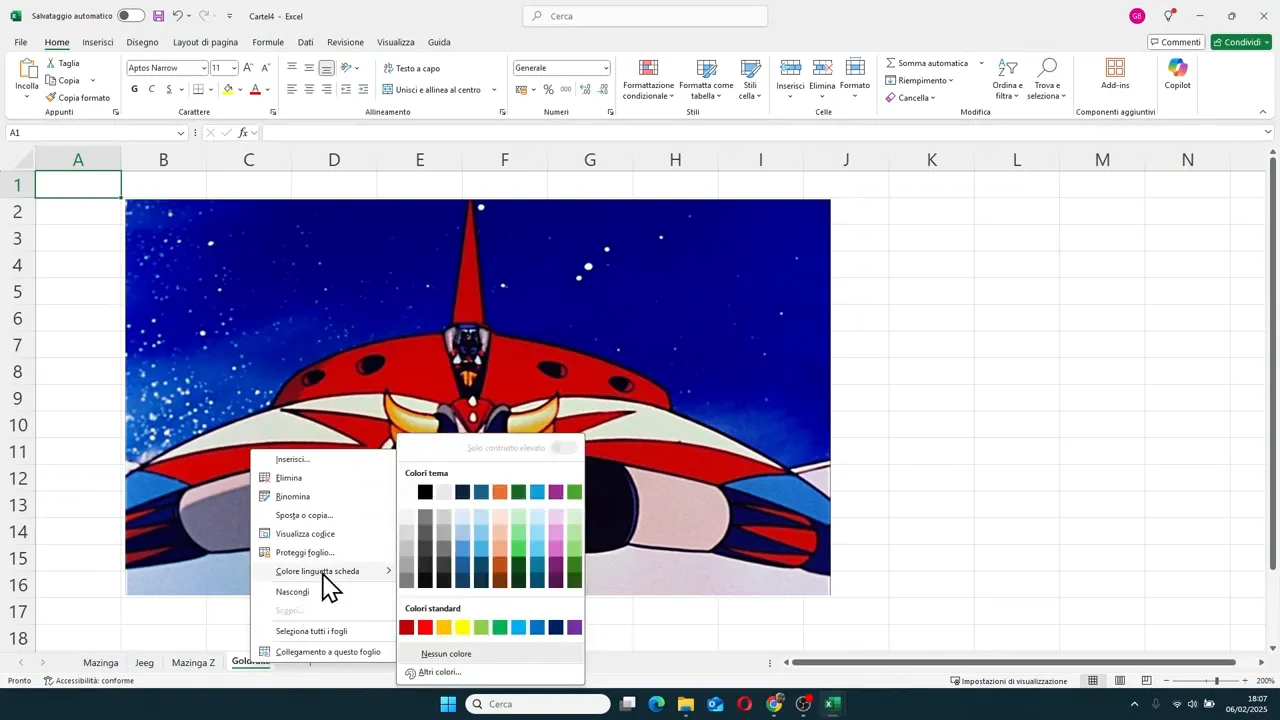
Task: Apply bold with the G button
Action: point(135,89)
